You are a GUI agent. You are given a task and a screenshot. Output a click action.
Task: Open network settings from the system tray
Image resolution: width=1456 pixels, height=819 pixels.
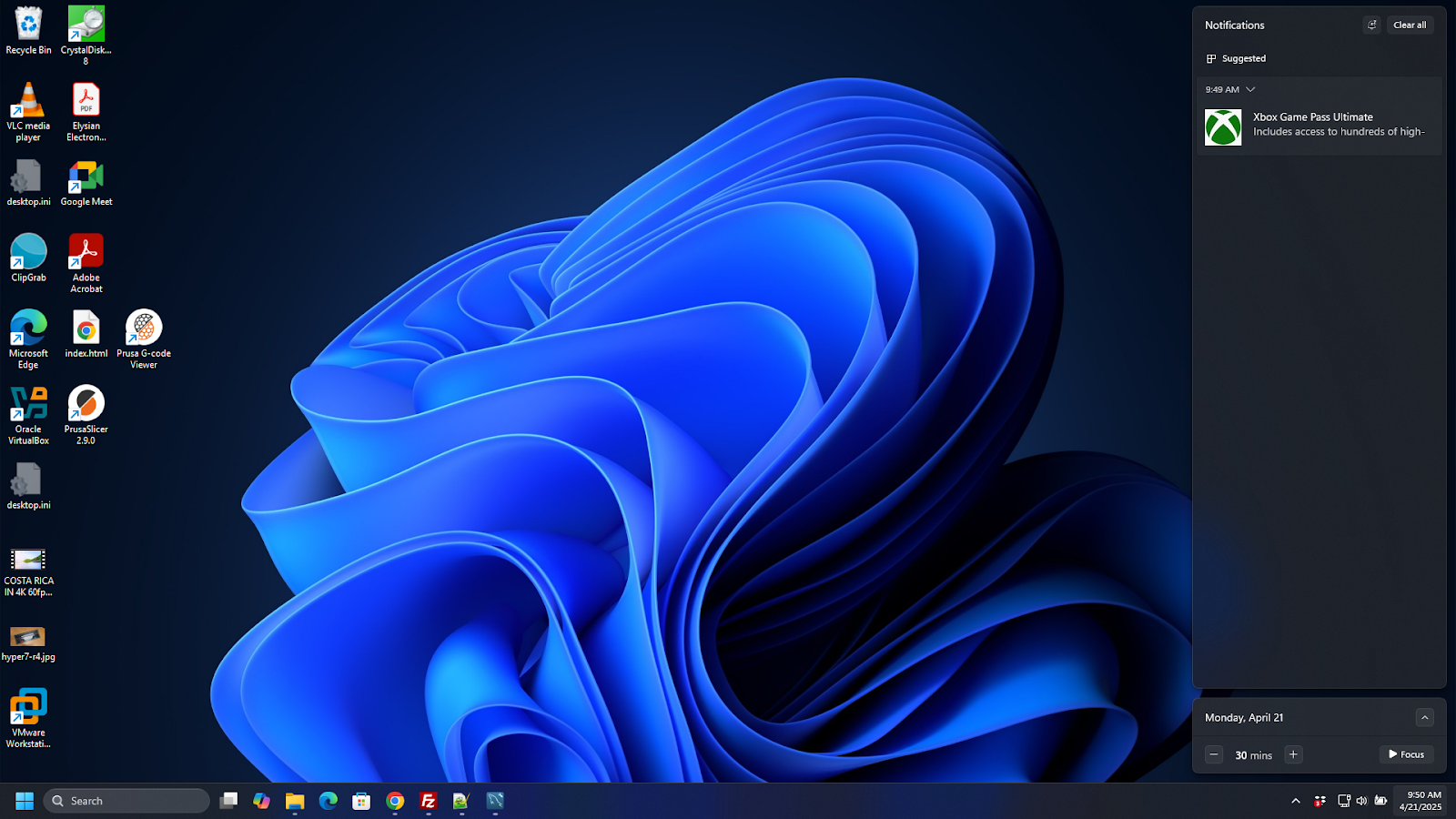(x=1344, y=801)
